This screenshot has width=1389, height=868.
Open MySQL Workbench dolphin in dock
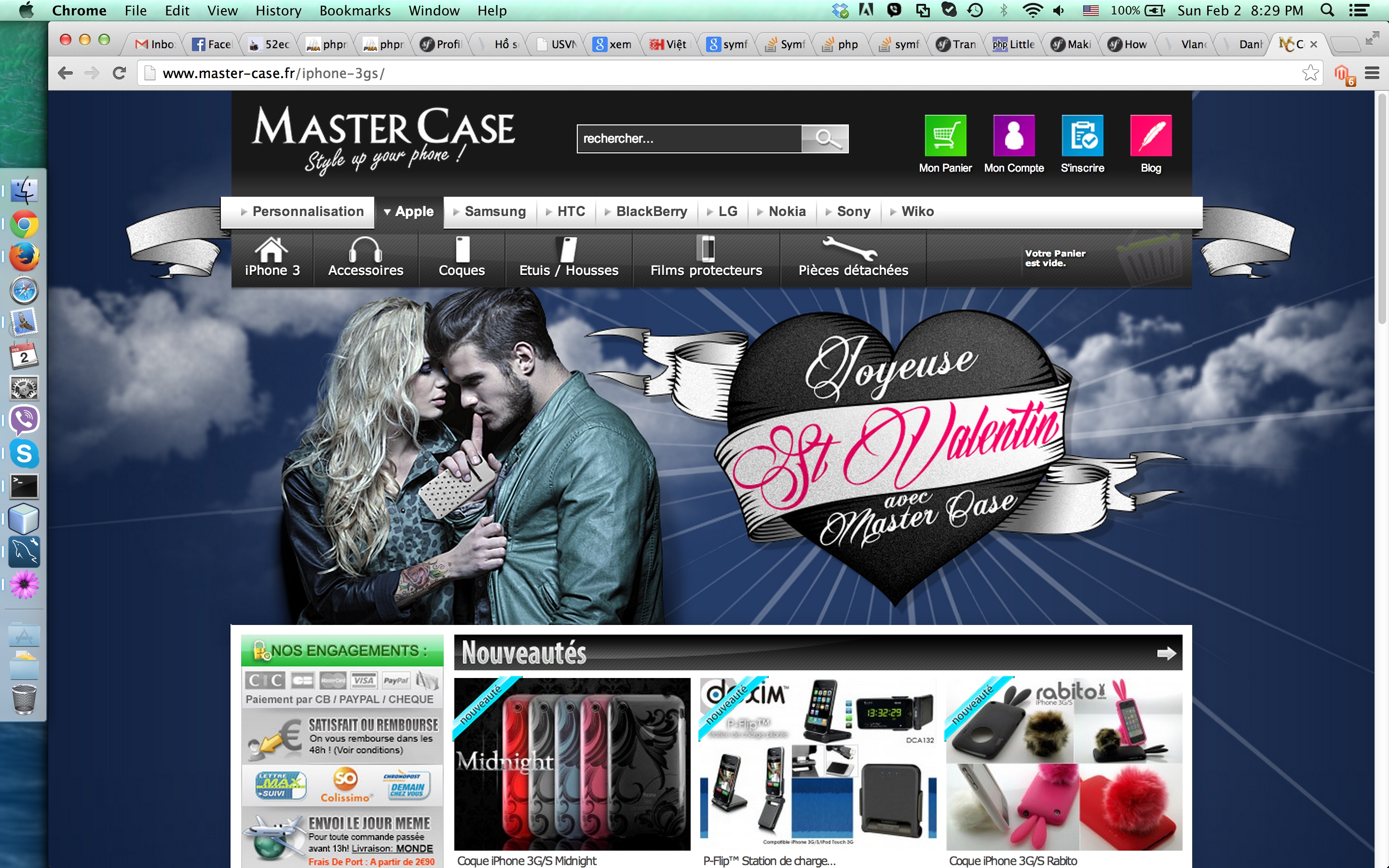coord(24,552)
